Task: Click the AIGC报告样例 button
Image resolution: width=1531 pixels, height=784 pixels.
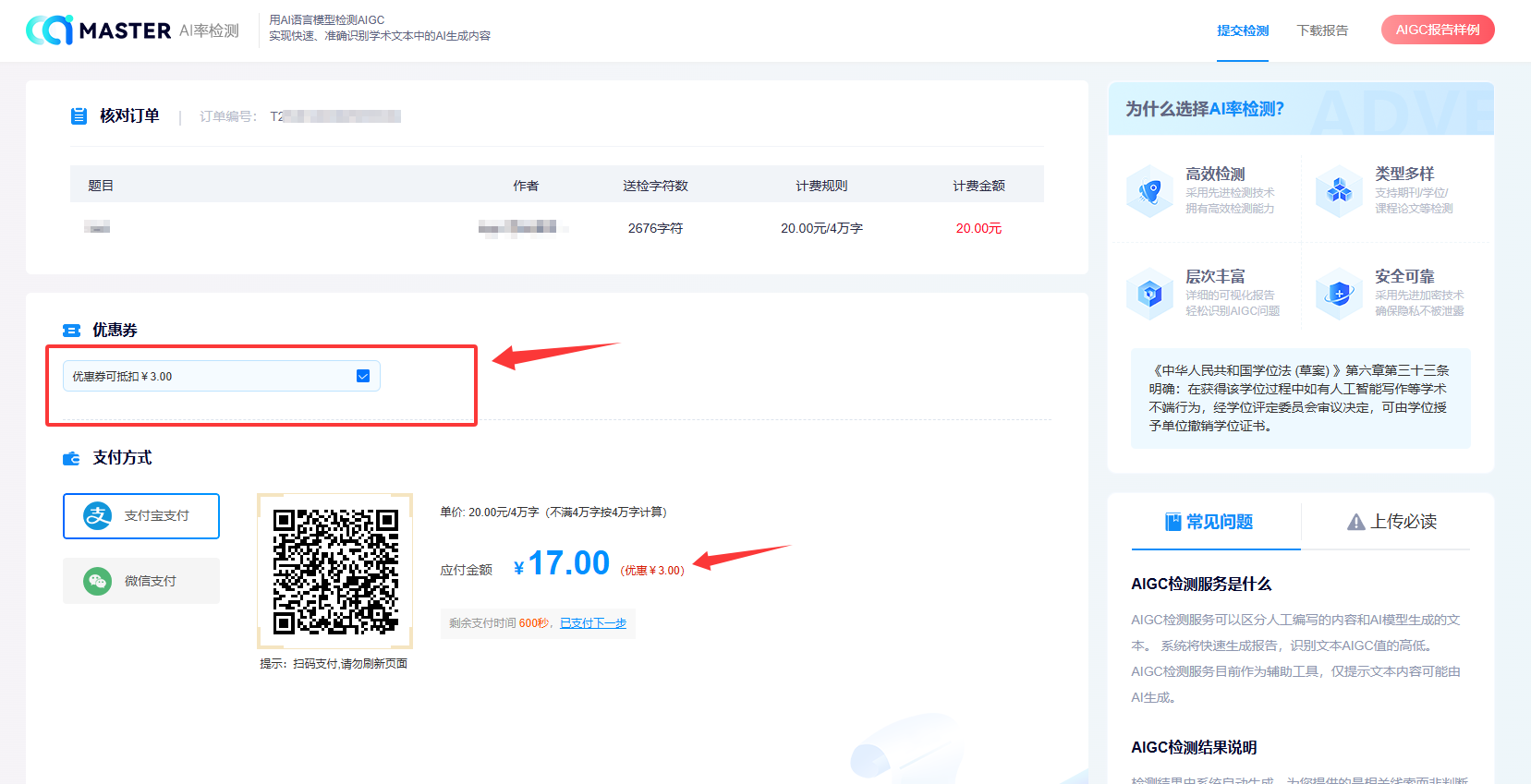Action: 1438,30
